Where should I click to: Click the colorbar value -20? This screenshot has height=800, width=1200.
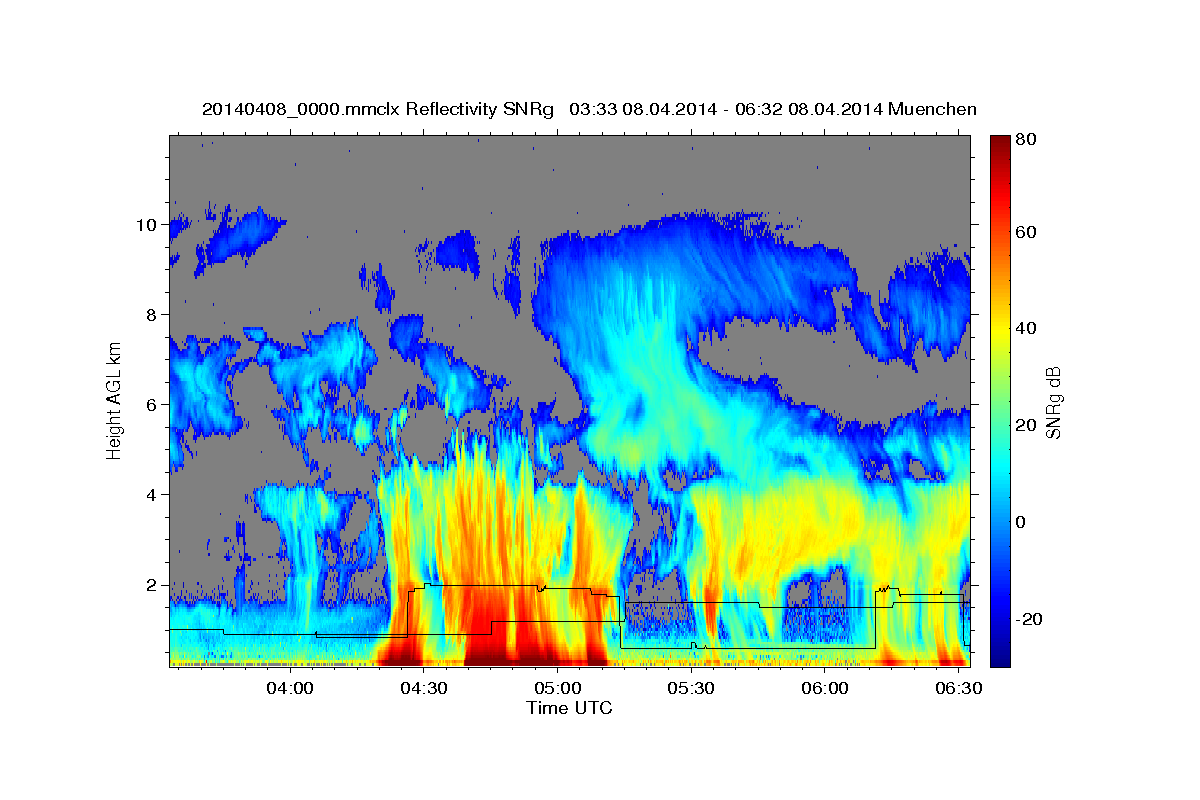pos(1028,620)
